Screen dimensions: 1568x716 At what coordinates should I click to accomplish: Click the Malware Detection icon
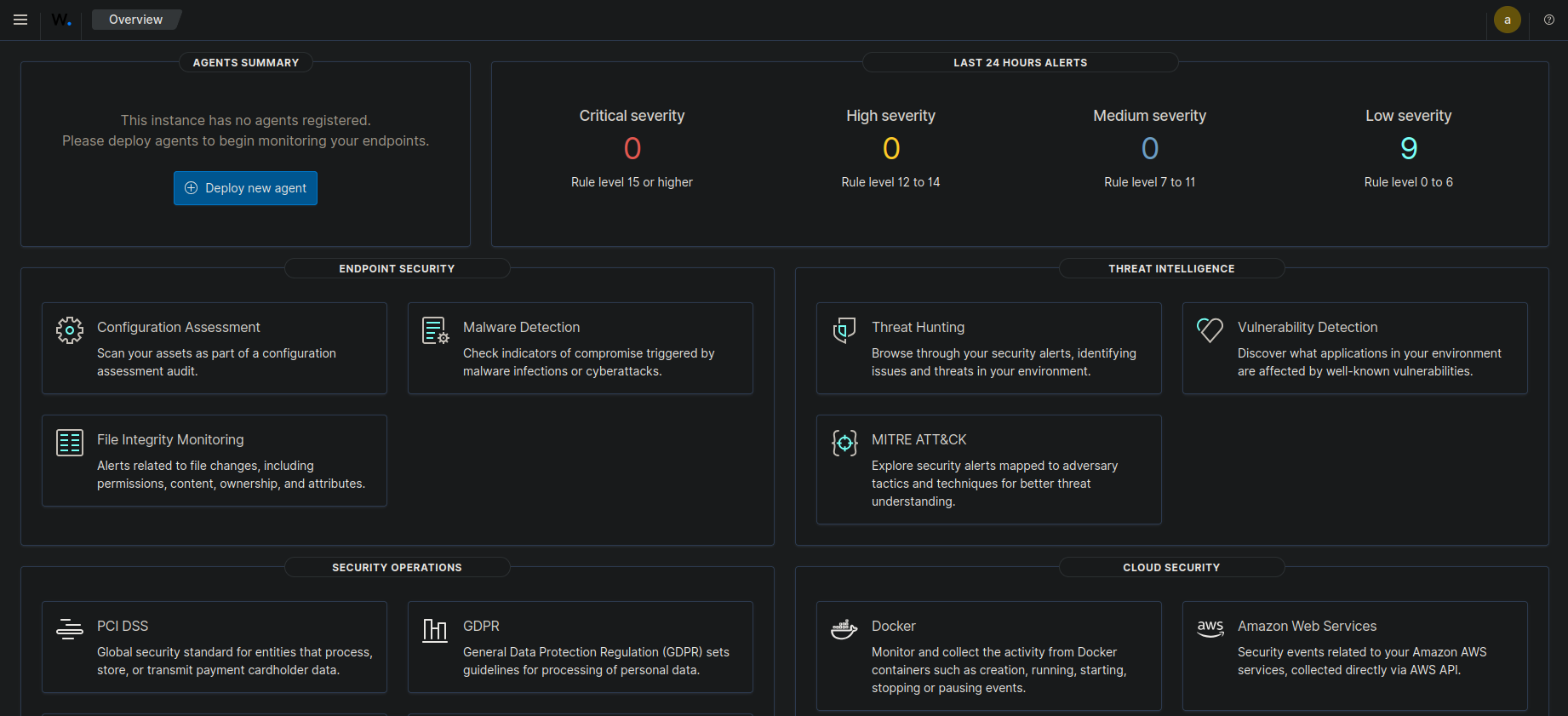coord(435,330)
